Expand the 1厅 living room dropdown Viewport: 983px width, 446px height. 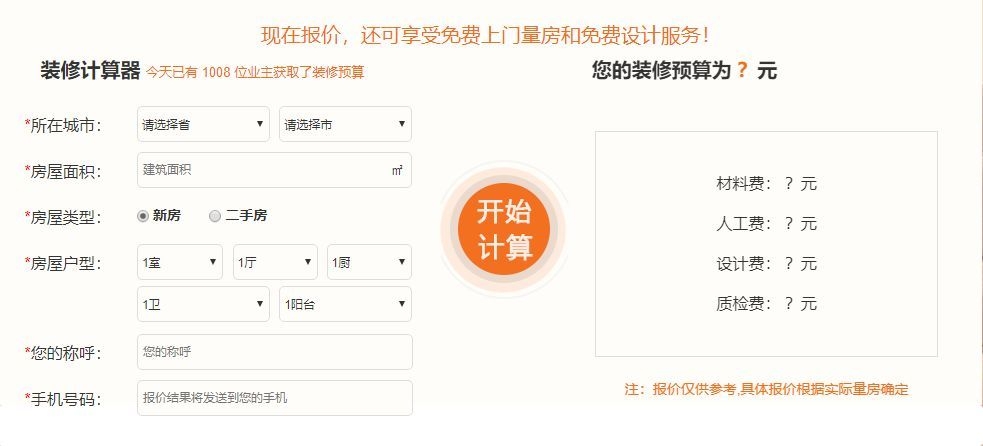click(x=275, y=262)
